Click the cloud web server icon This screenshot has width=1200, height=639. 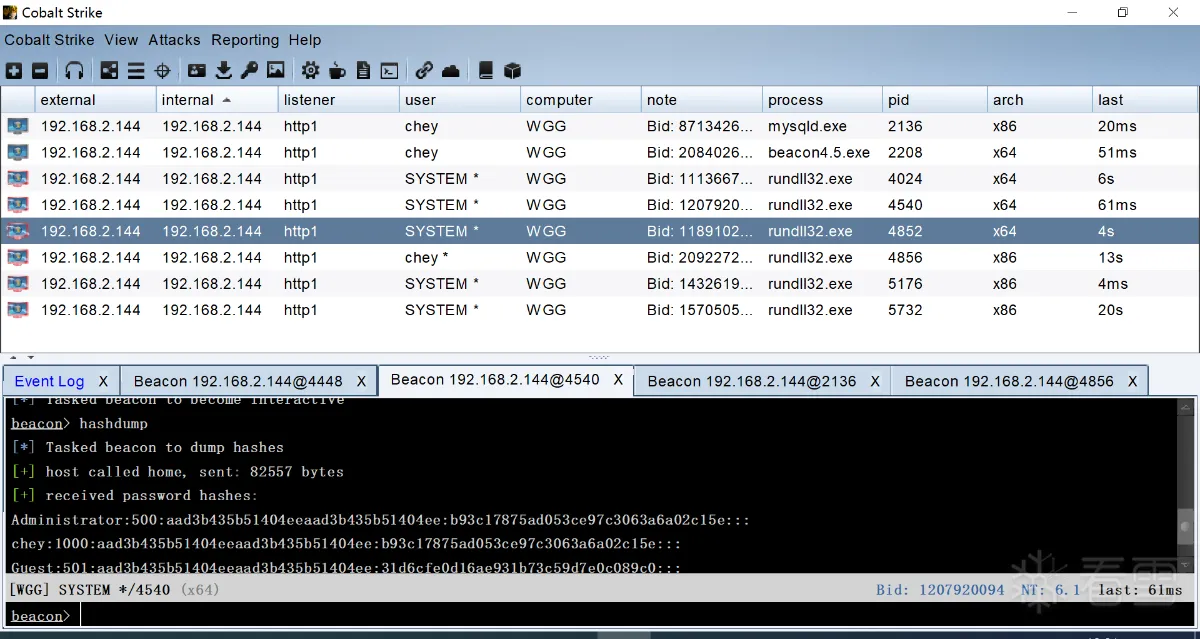[x=451, y=71]
